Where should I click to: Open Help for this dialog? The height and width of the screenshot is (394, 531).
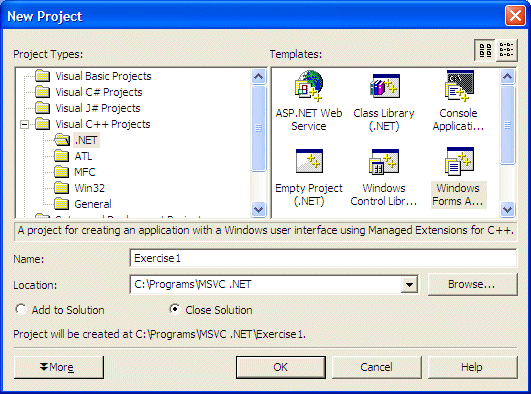click(472, 367)
